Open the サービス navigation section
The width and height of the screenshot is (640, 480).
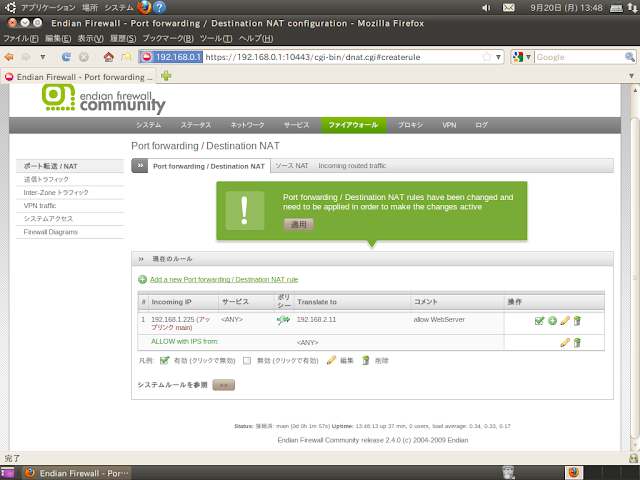297,125
